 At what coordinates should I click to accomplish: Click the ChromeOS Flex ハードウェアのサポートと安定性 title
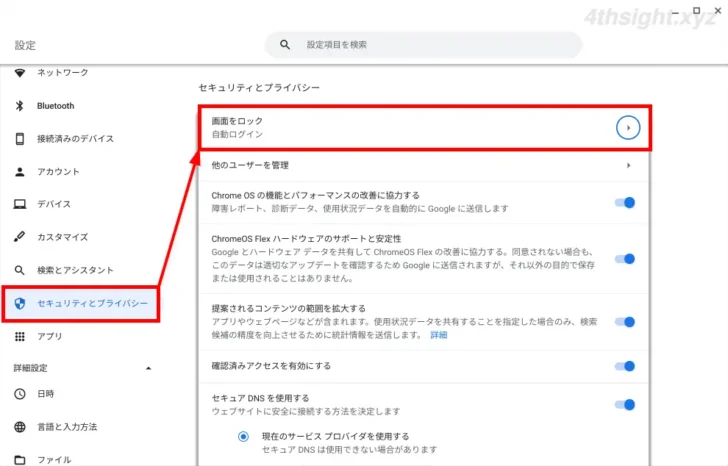tap(306, 239)
